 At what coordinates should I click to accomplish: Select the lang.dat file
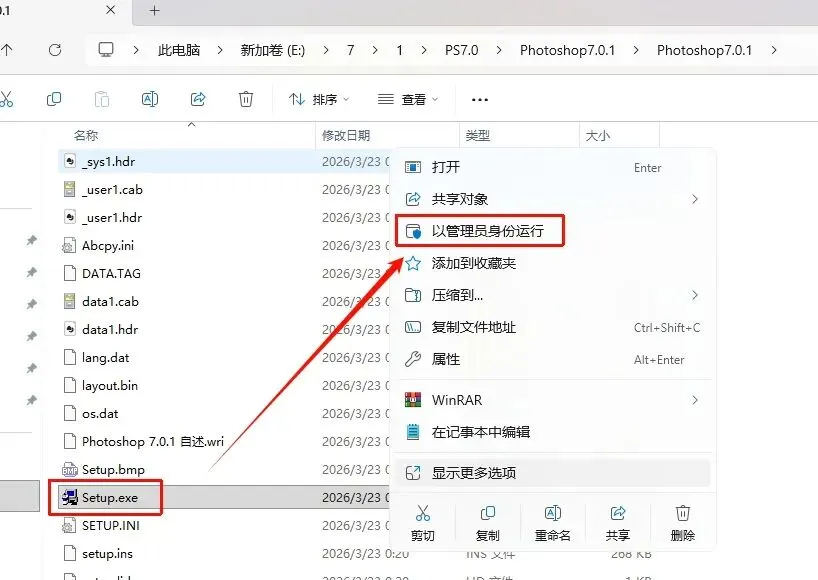point(105,357)
